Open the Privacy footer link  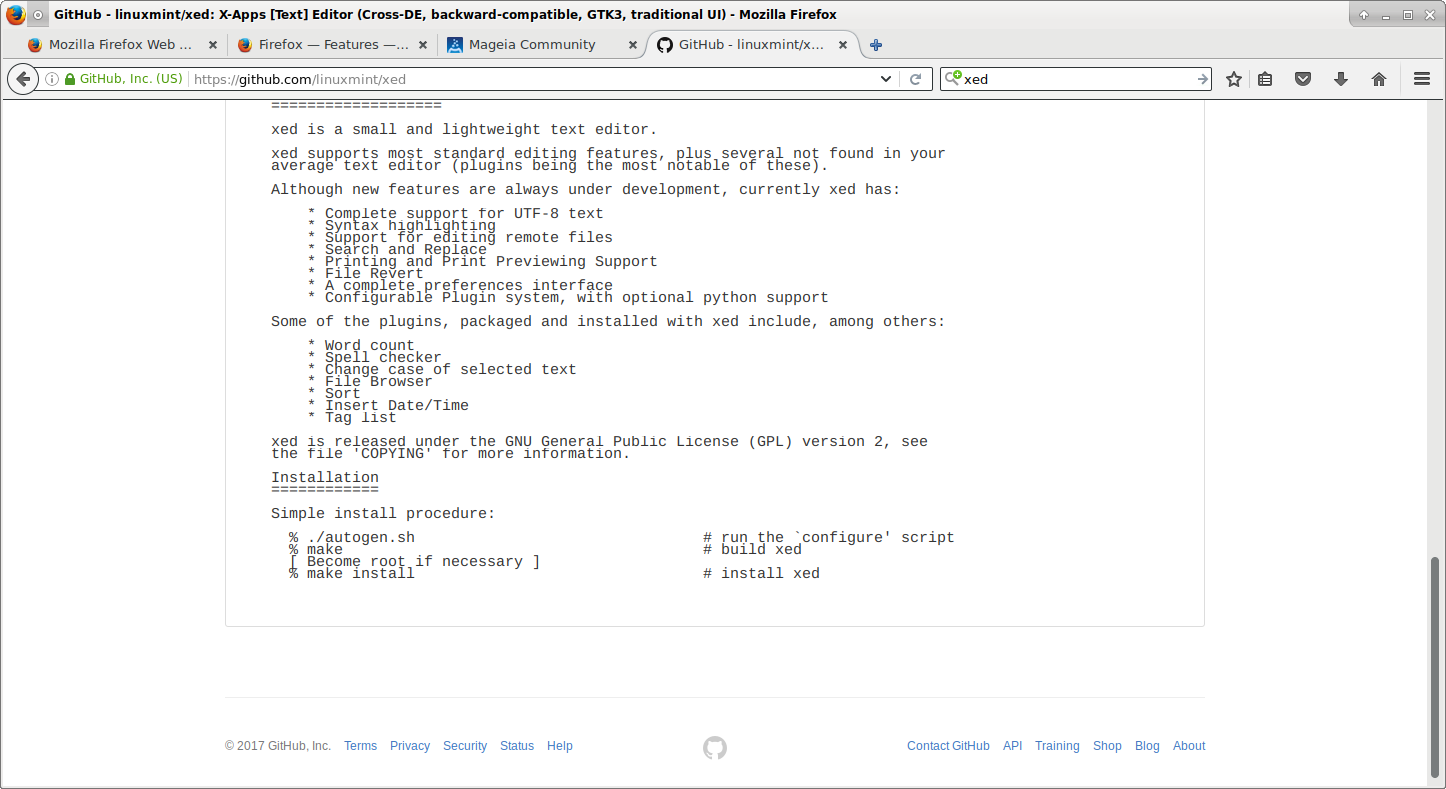pos(410,746)
